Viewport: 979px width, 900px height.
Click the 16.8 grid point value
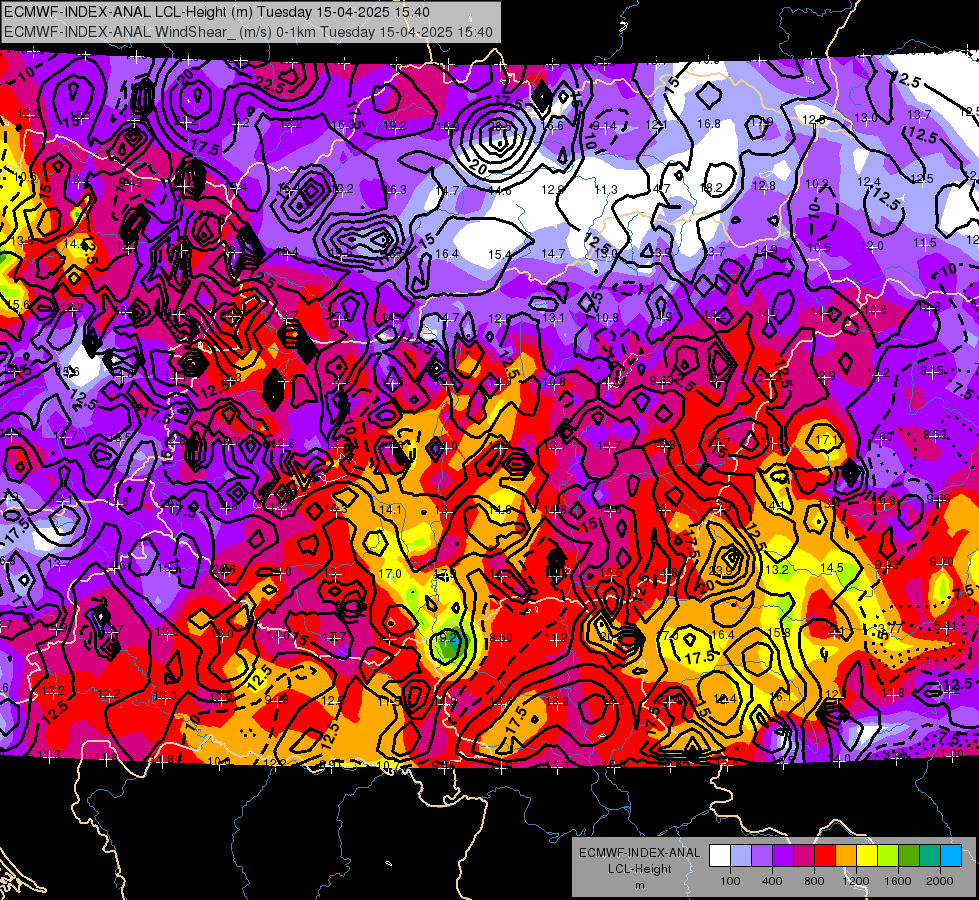pyautogui.click(x=709, y=124)
